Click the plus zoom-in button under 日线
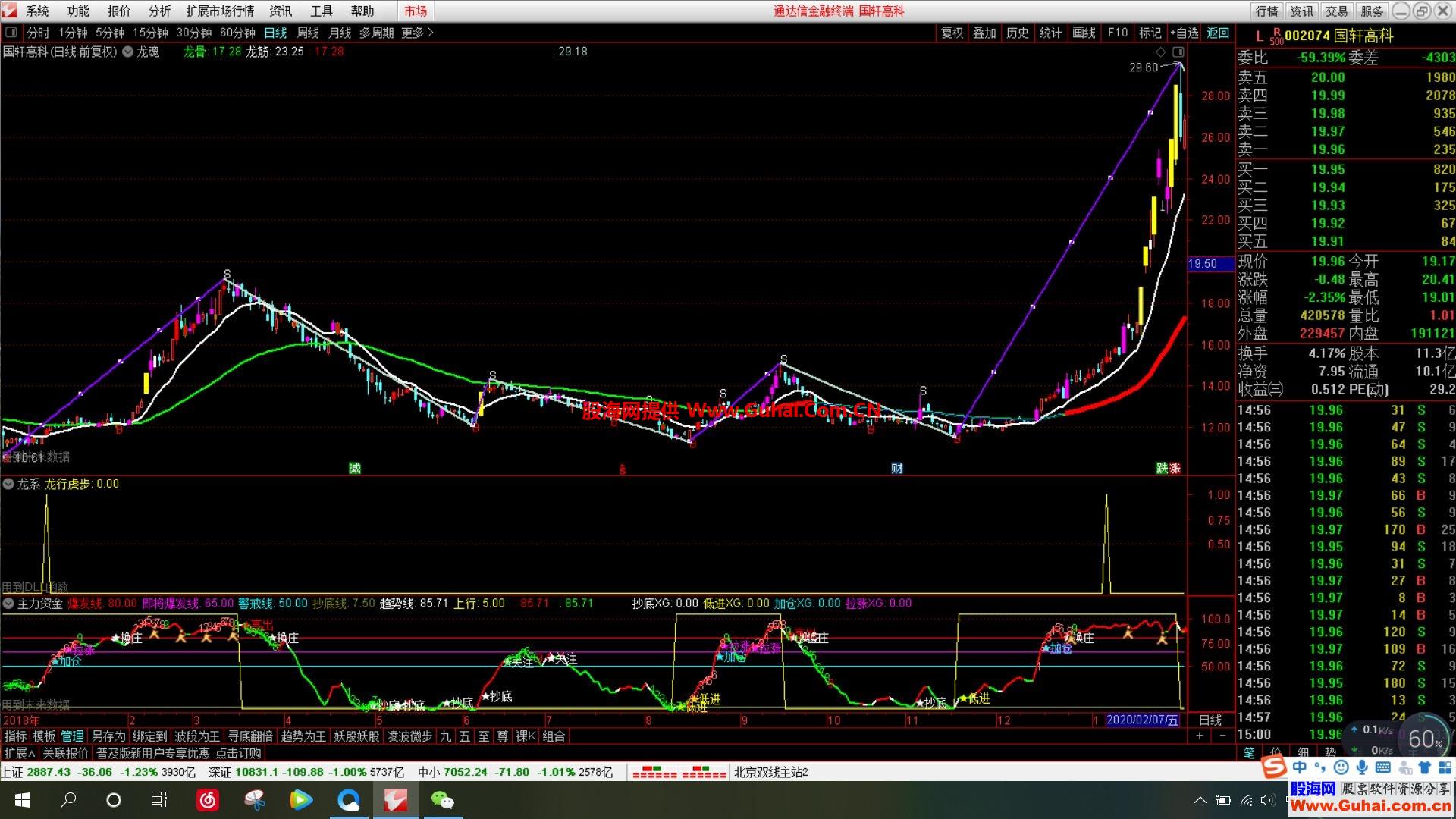The width and height of the screenshot is (1456, 819). [1200, 736]
